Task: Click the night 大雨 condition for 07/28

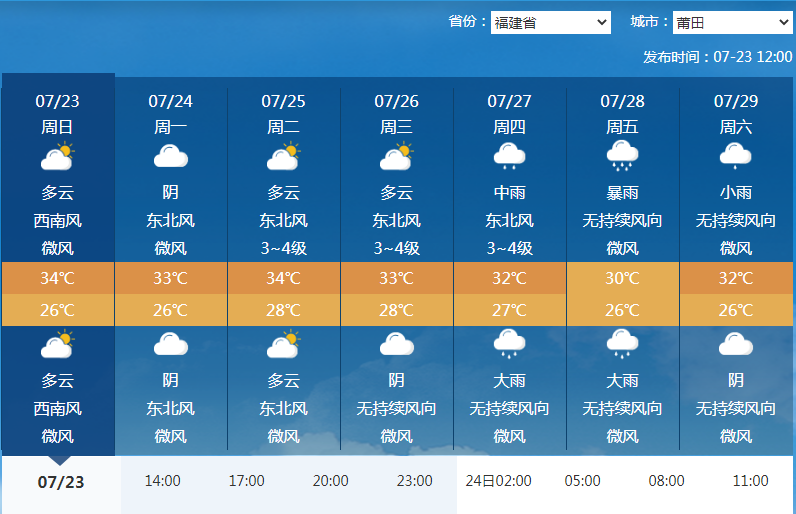Action: pos(622,381)
